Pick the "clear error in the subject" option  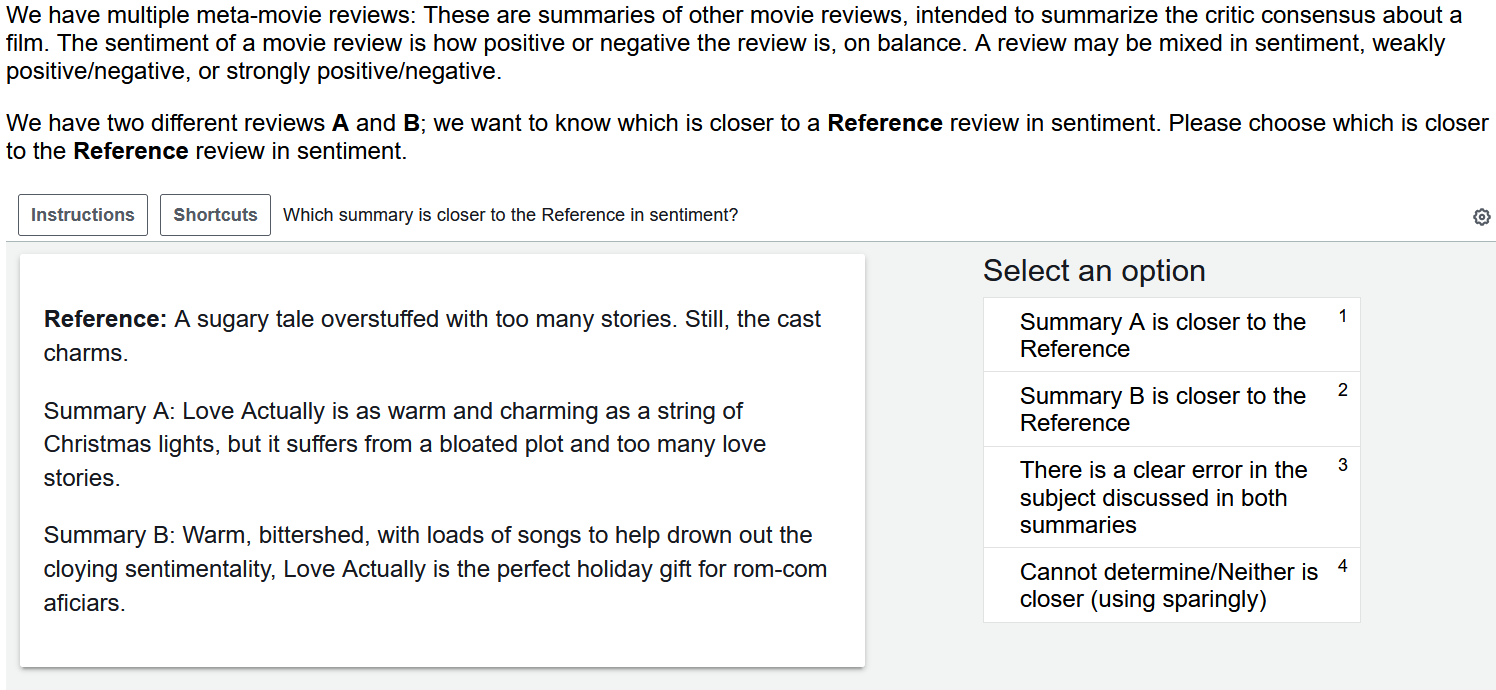coord(1162,497)
